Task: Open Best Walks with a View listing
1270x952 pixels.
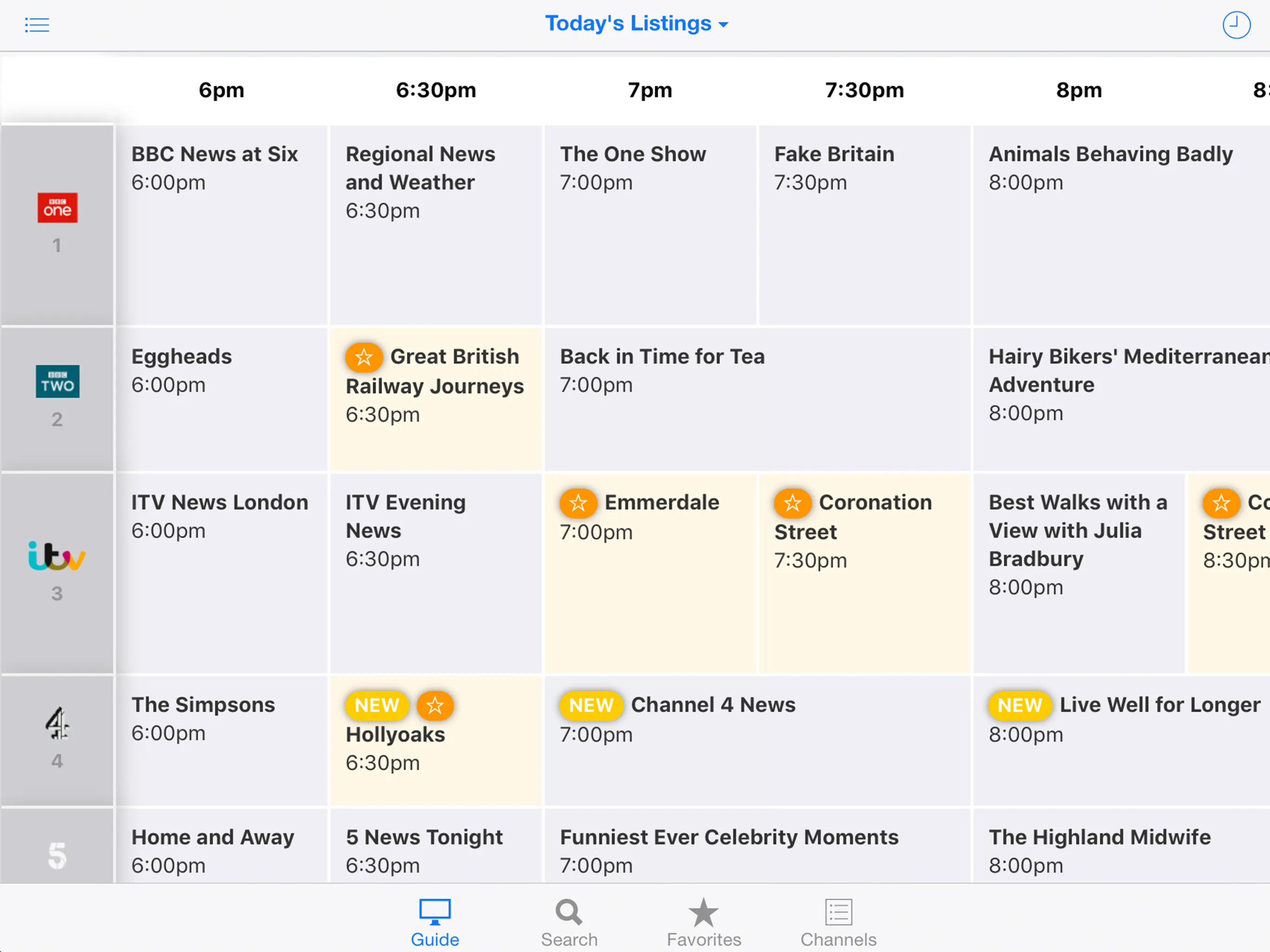Action: click(x=1079, y=573)
